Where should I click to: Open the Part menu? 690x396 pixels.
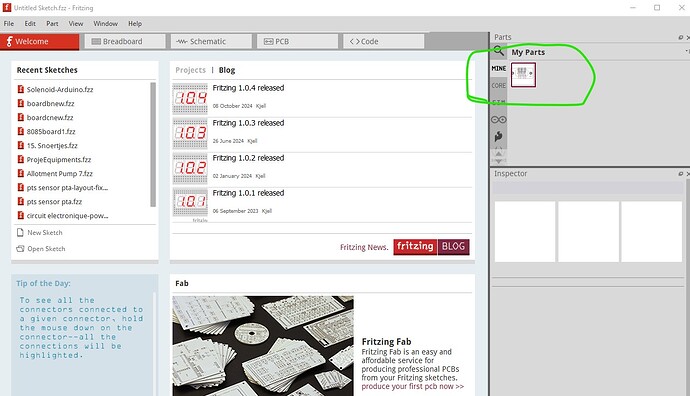tap(52, 23)
